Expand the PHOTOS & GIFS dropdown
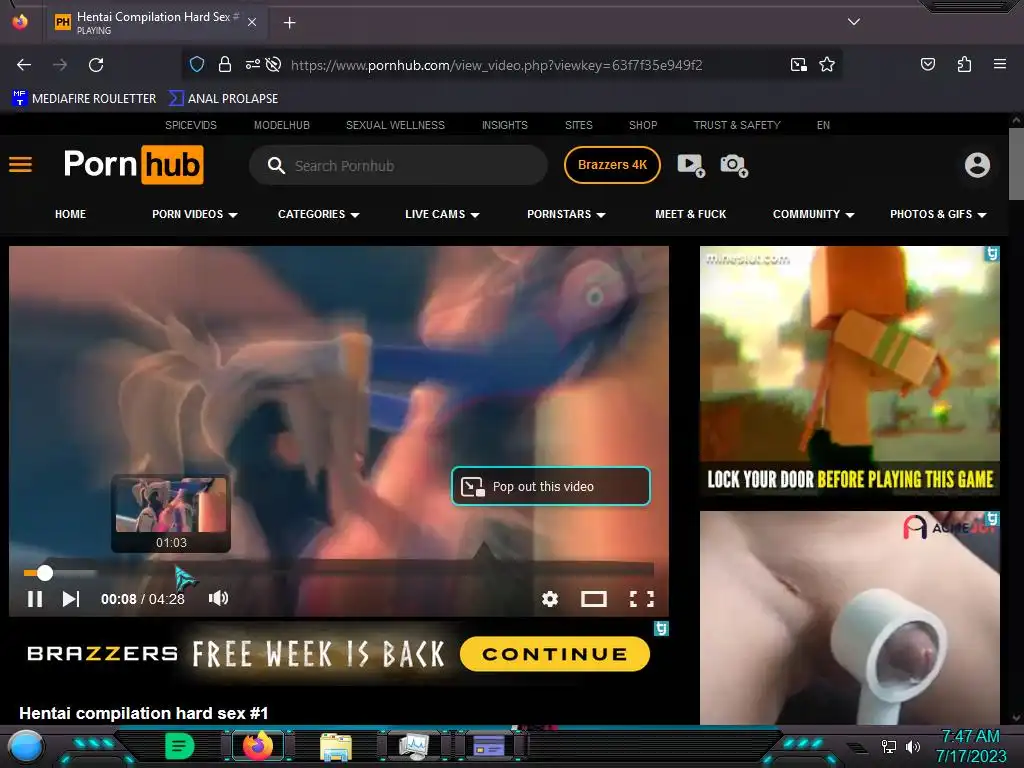Viewport: 1024px width, 768px height. point(938,214)
